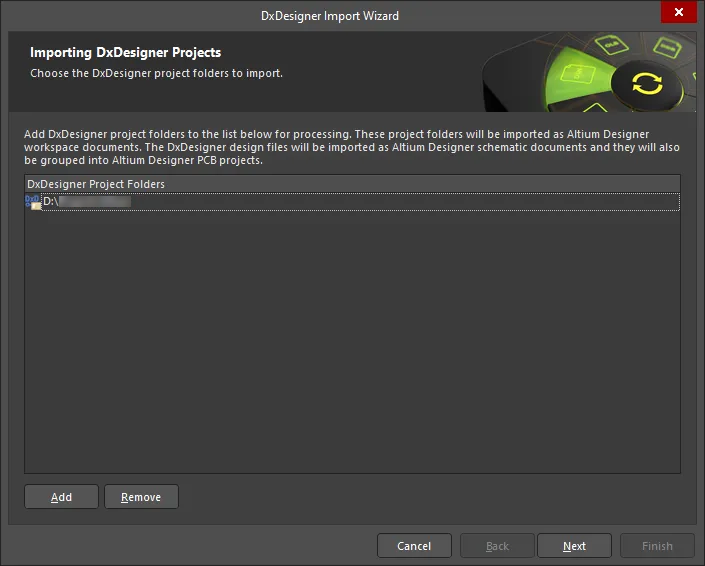Click the greyed-out Finish button

[657, 546]
